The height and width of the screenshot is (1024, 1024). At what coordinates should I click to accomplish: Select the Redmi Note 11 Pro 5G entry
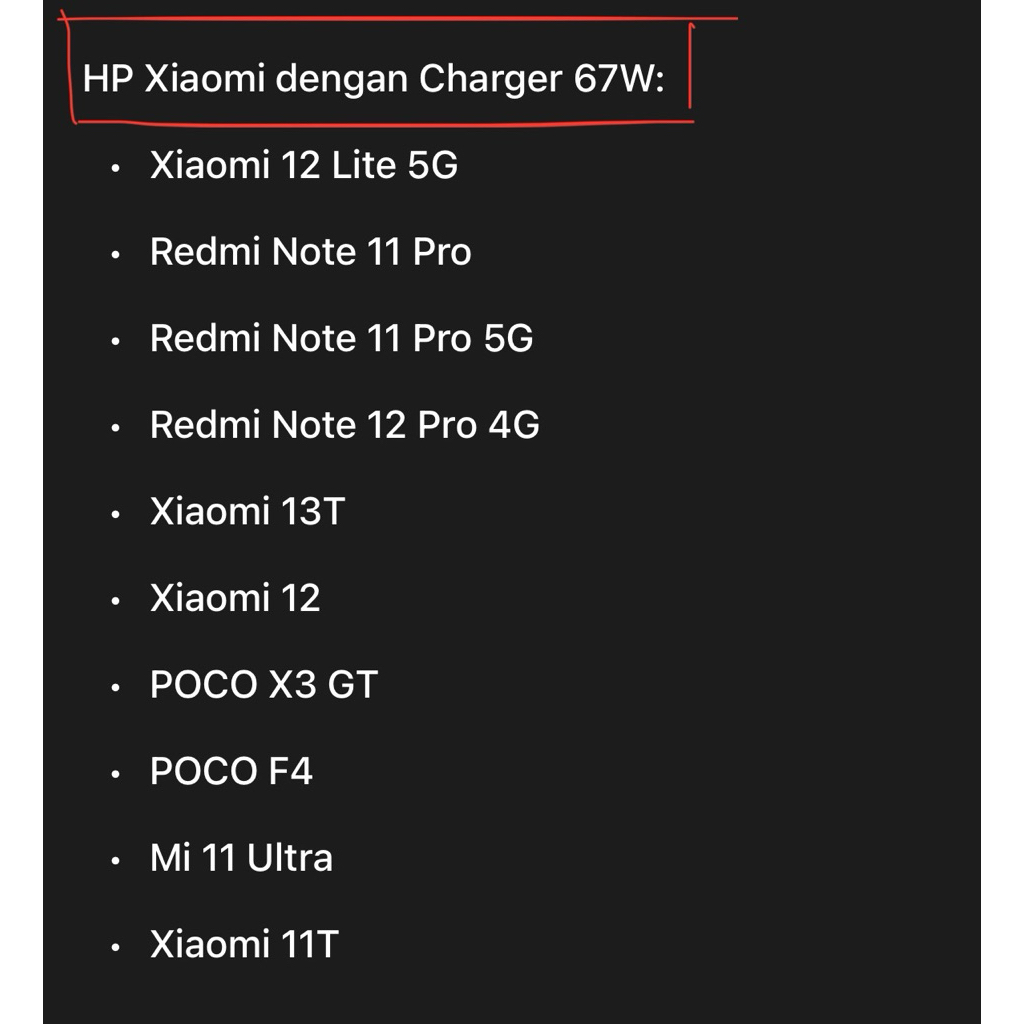coord(341,339)
